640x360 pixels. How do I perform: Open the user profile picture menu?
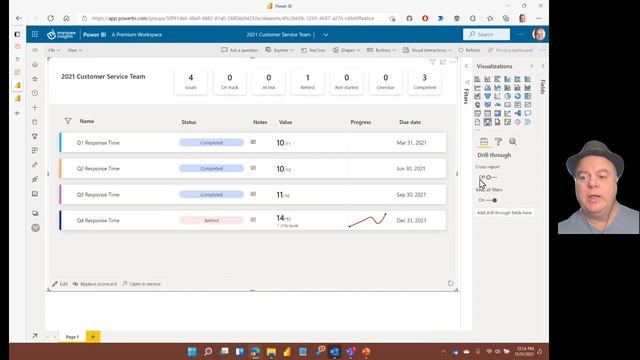pyautogui.click(x=539, y=34)
